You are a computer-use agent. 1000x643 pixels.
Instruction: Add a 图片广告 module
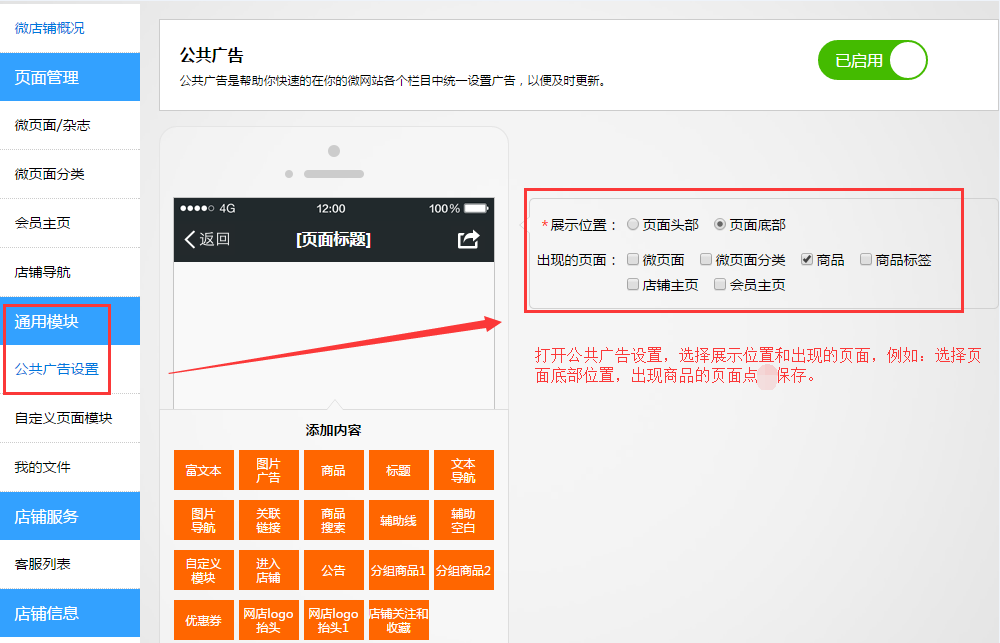[x=268, y=470]
